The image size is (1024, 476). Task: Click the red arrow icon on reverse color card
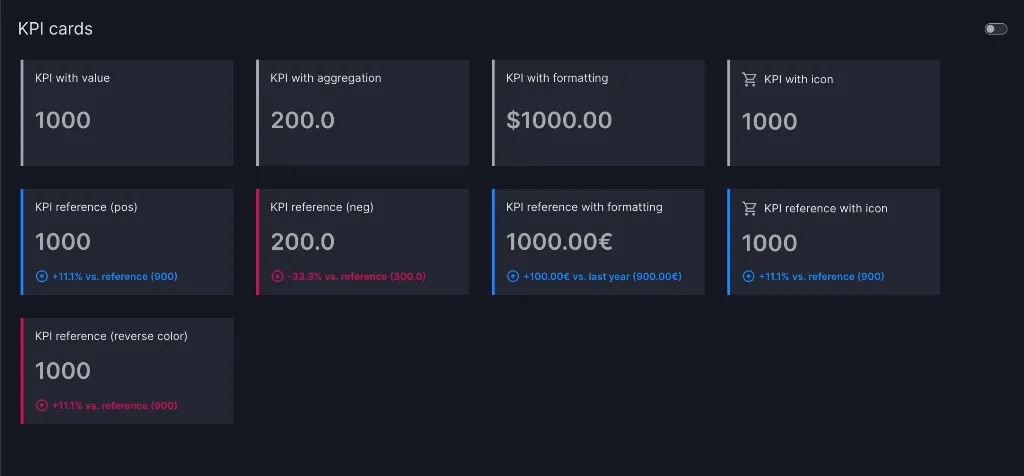(41, 405)
